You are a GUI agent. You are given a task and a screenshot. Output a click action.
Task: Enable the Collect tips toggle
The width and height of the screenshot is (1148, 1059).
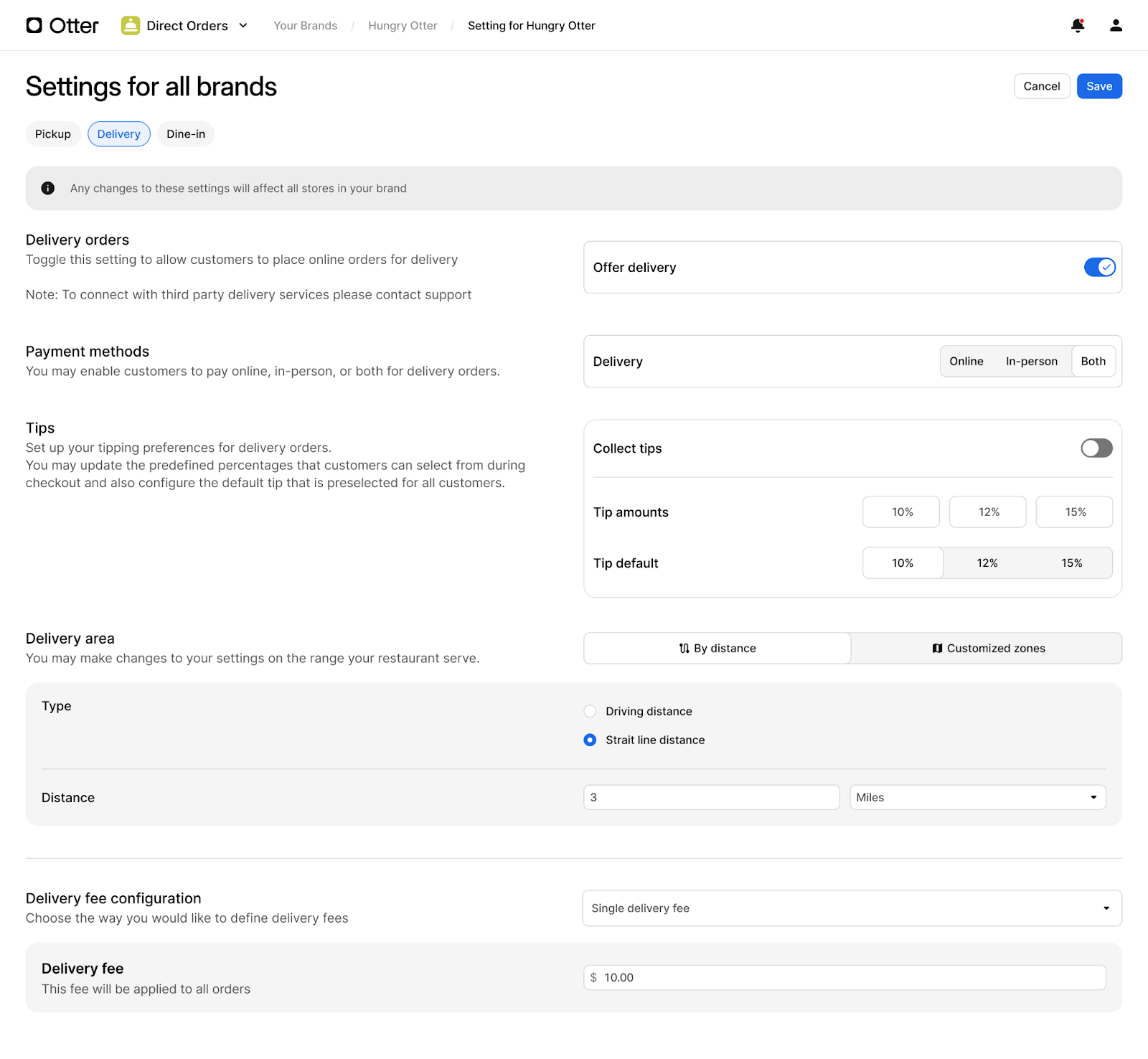1096,448
